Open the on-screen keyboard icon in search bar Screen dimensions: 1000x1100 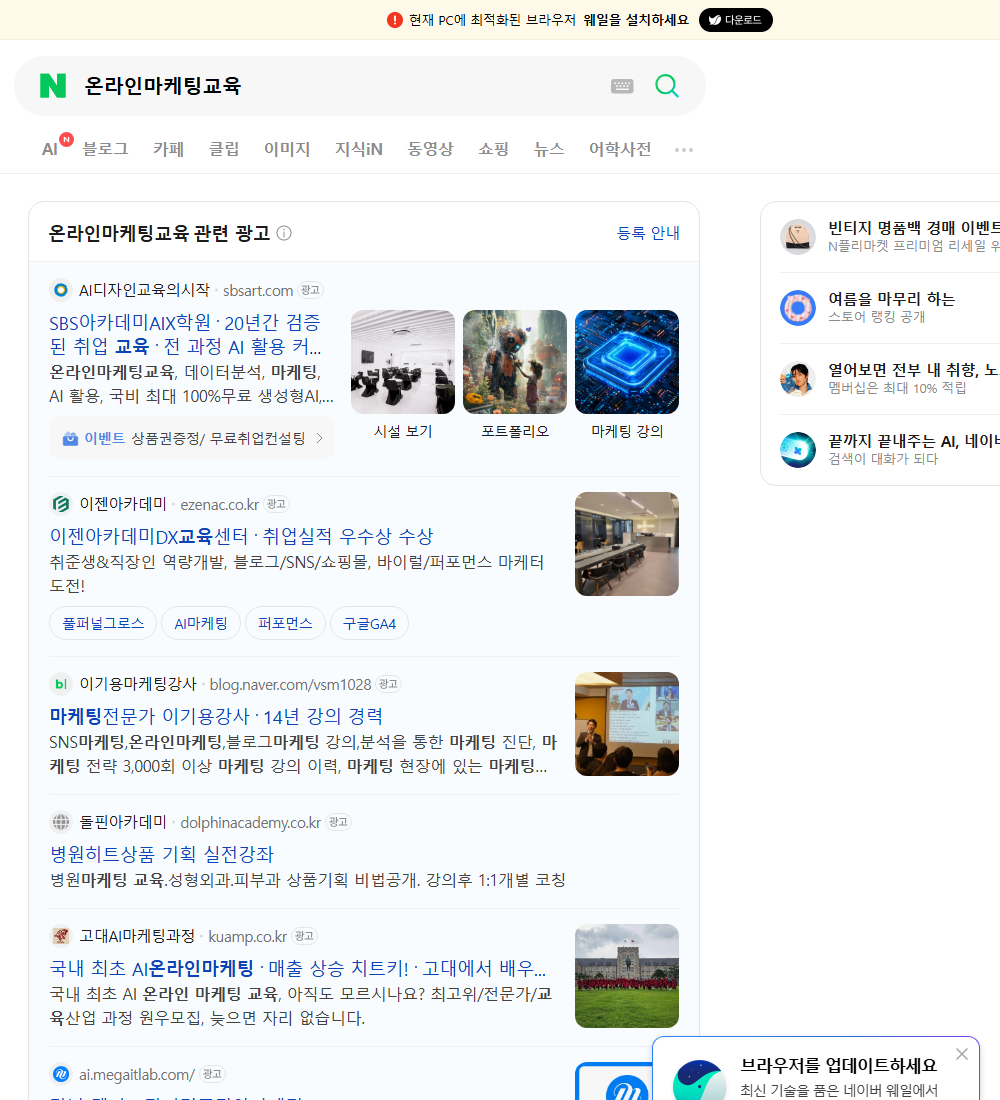tap(622, 86)
